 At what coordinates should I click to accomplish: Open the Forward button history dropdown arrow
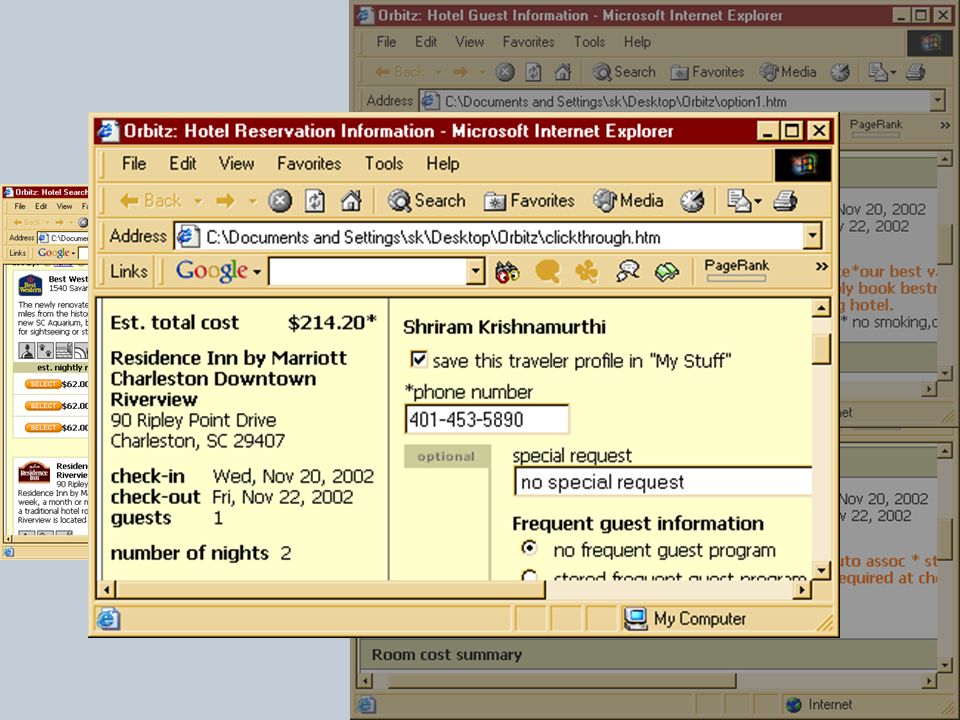[252, 201]
